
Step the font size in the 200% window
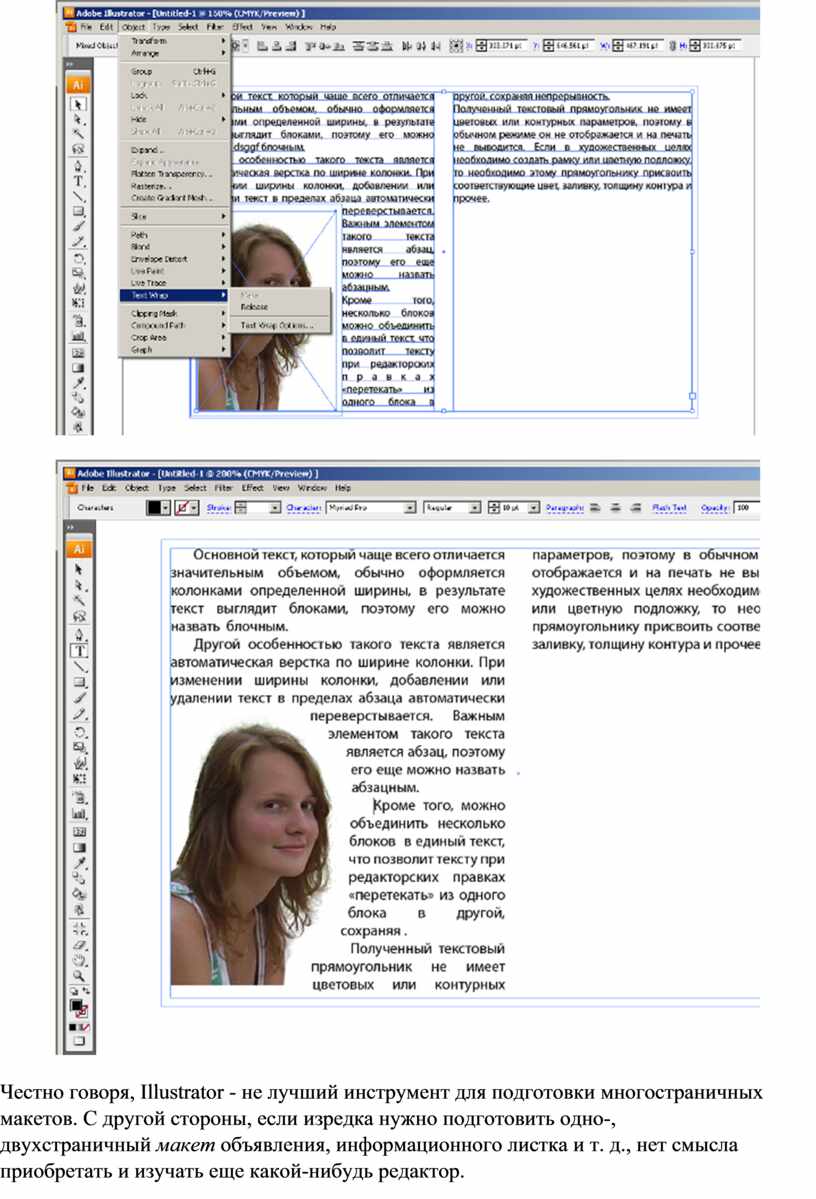click(x=494, y=508)
